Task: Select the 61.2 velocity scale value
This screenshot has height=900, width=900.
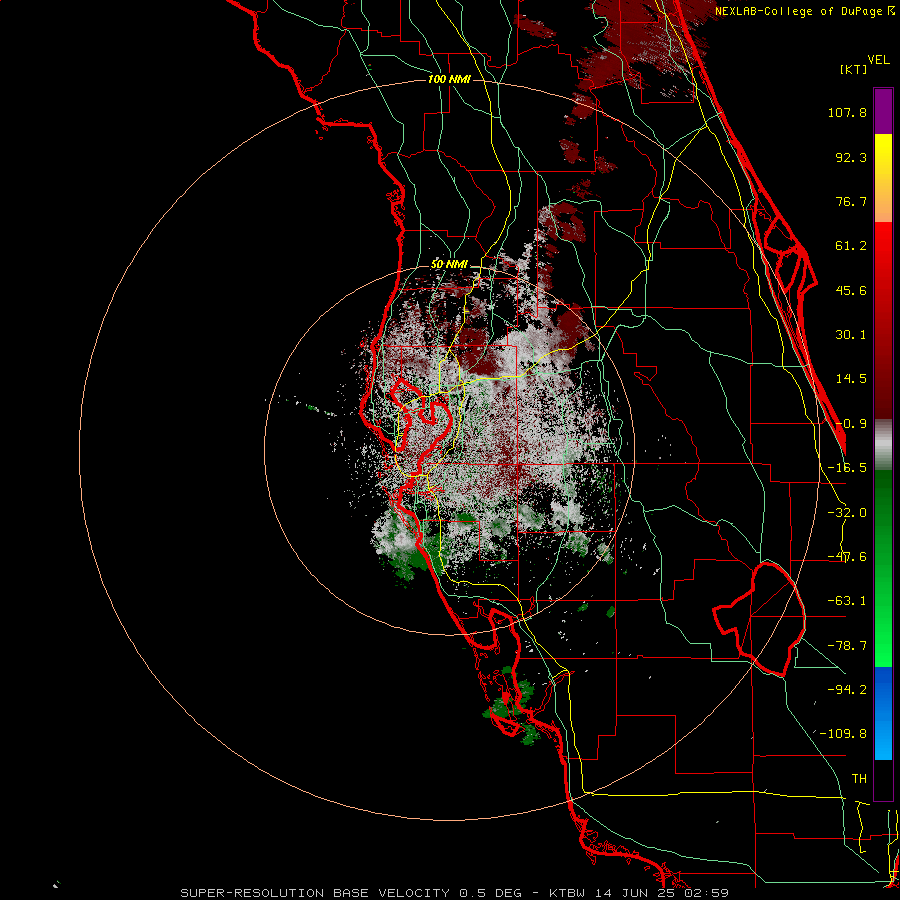Action: coord(851,246)
